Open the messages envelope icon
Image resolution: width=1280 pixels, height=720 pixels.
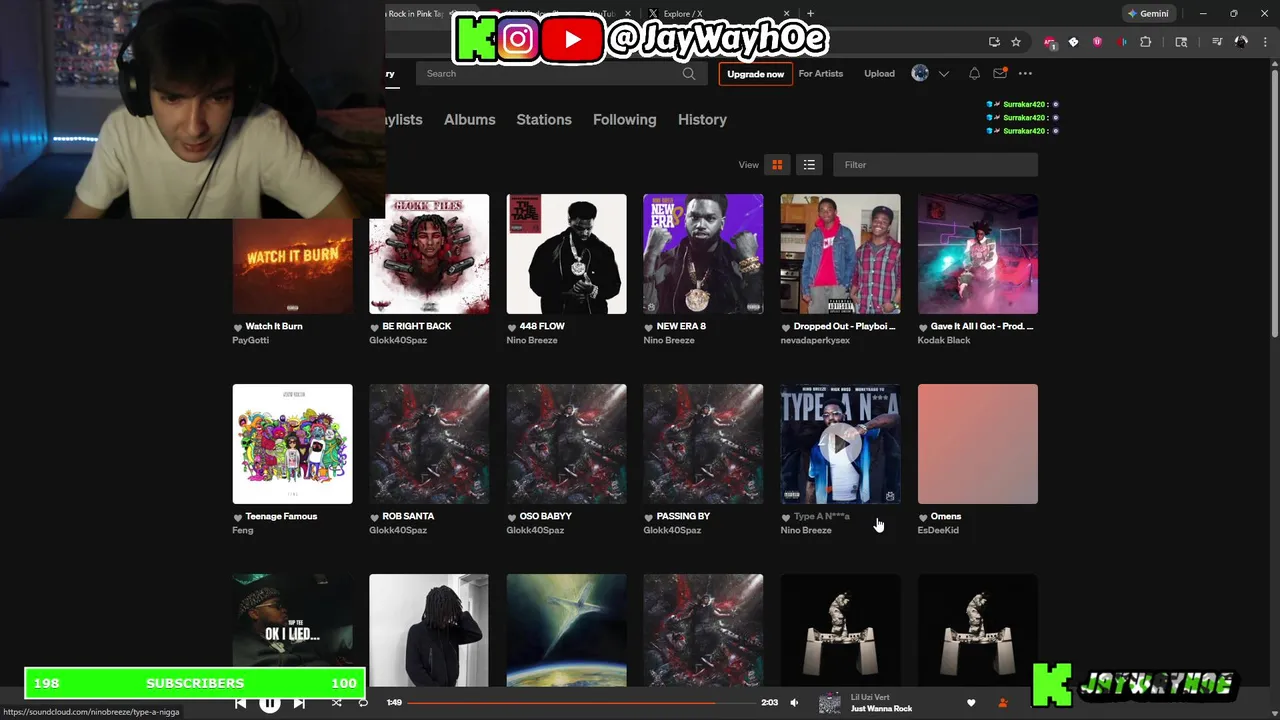point(1000,73)
